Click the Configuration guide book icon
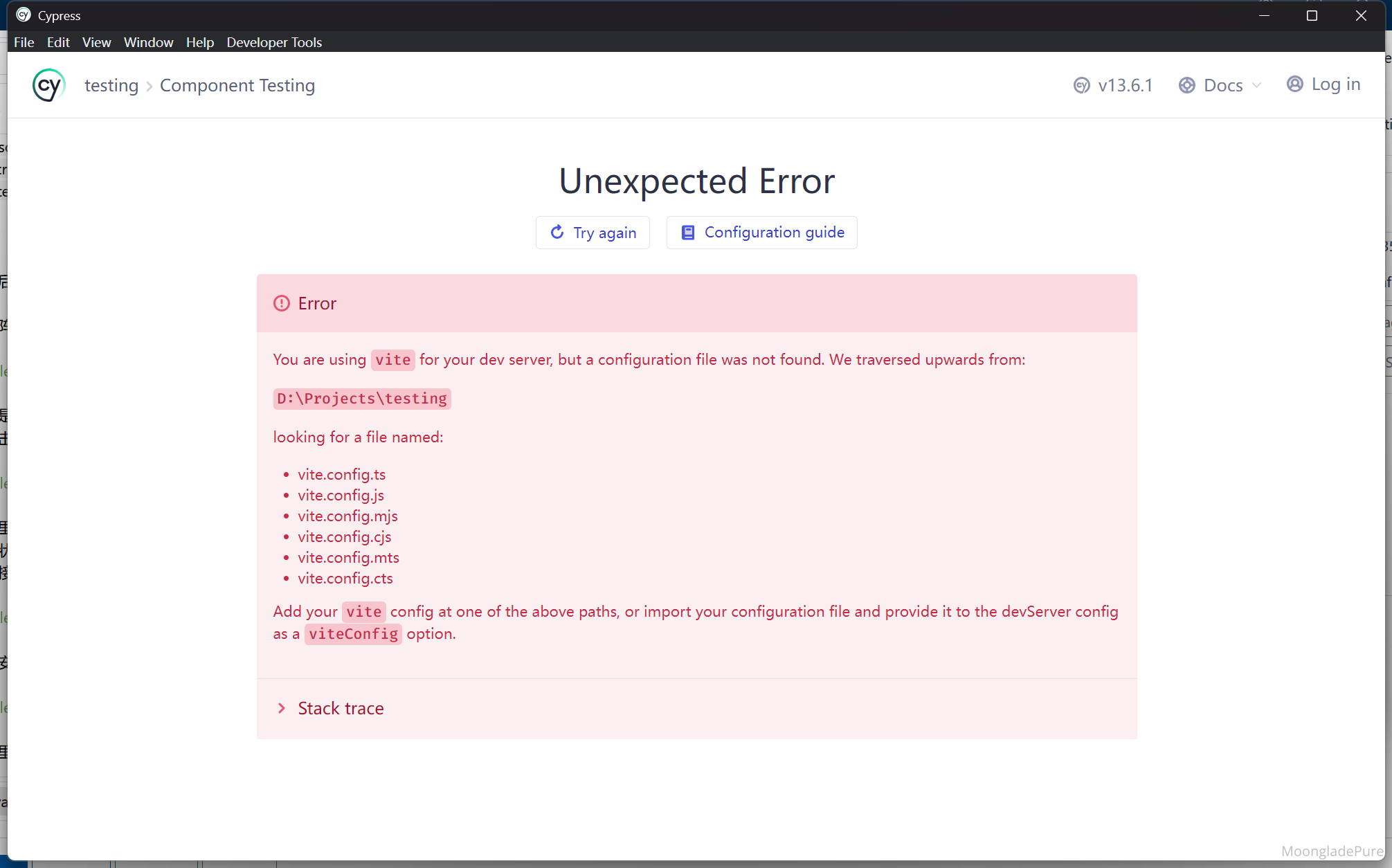Screen dimensions: 1392x868 (x=688, y=232)
